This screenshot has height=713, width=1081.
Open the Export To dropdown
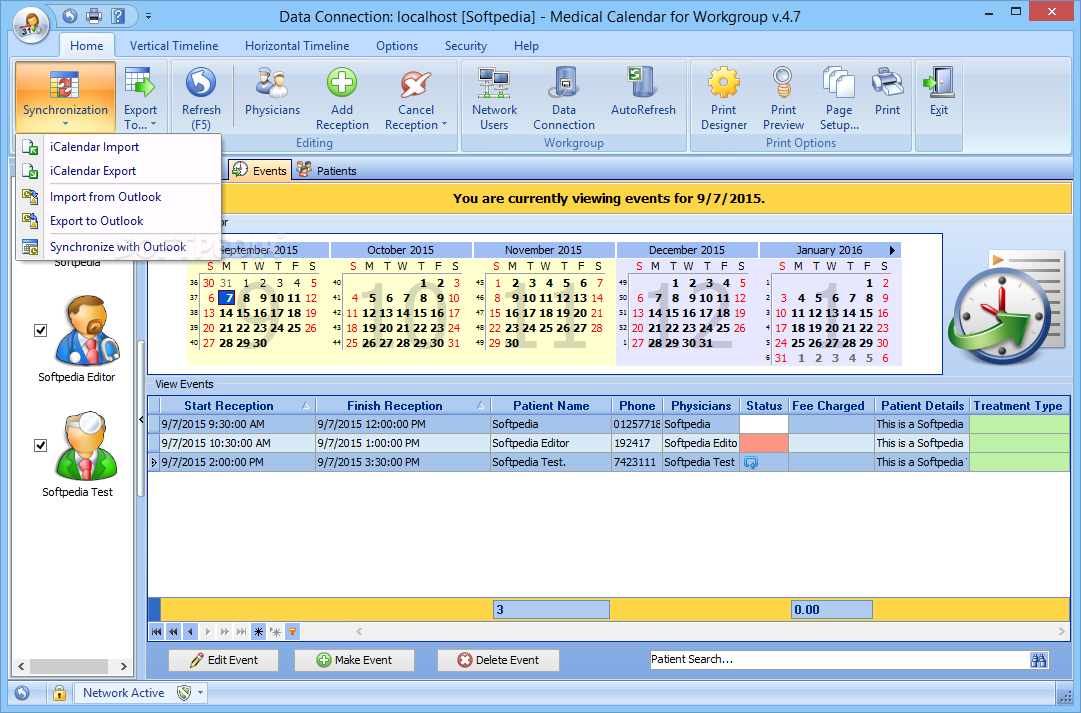tap(140, 118)
